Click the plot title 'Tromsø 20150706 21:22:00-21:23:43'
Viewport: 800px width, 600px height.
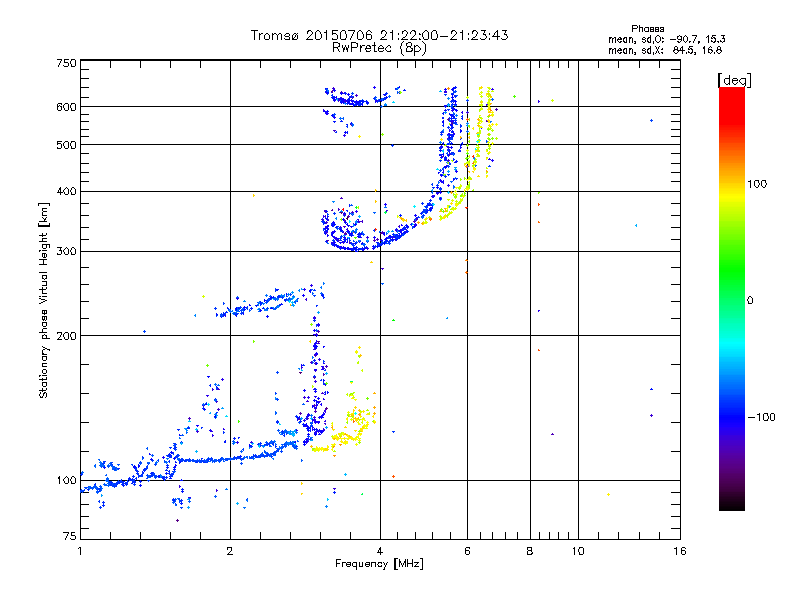[379, 35]
